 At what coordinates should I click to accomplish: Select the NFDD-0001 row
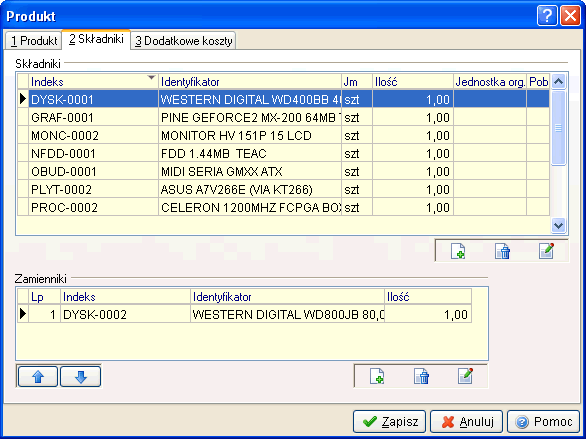click(x=284, y=153)
